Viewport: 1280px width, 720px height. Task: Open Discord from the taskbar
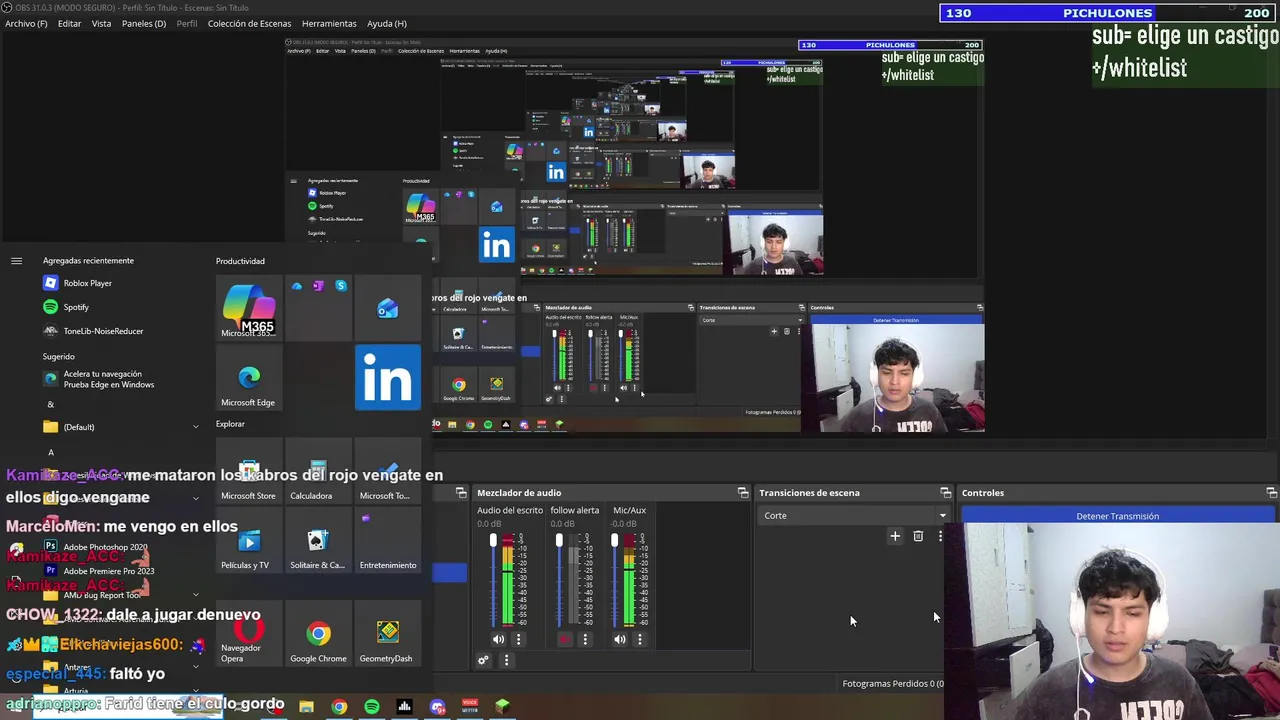tap(438, 707)
